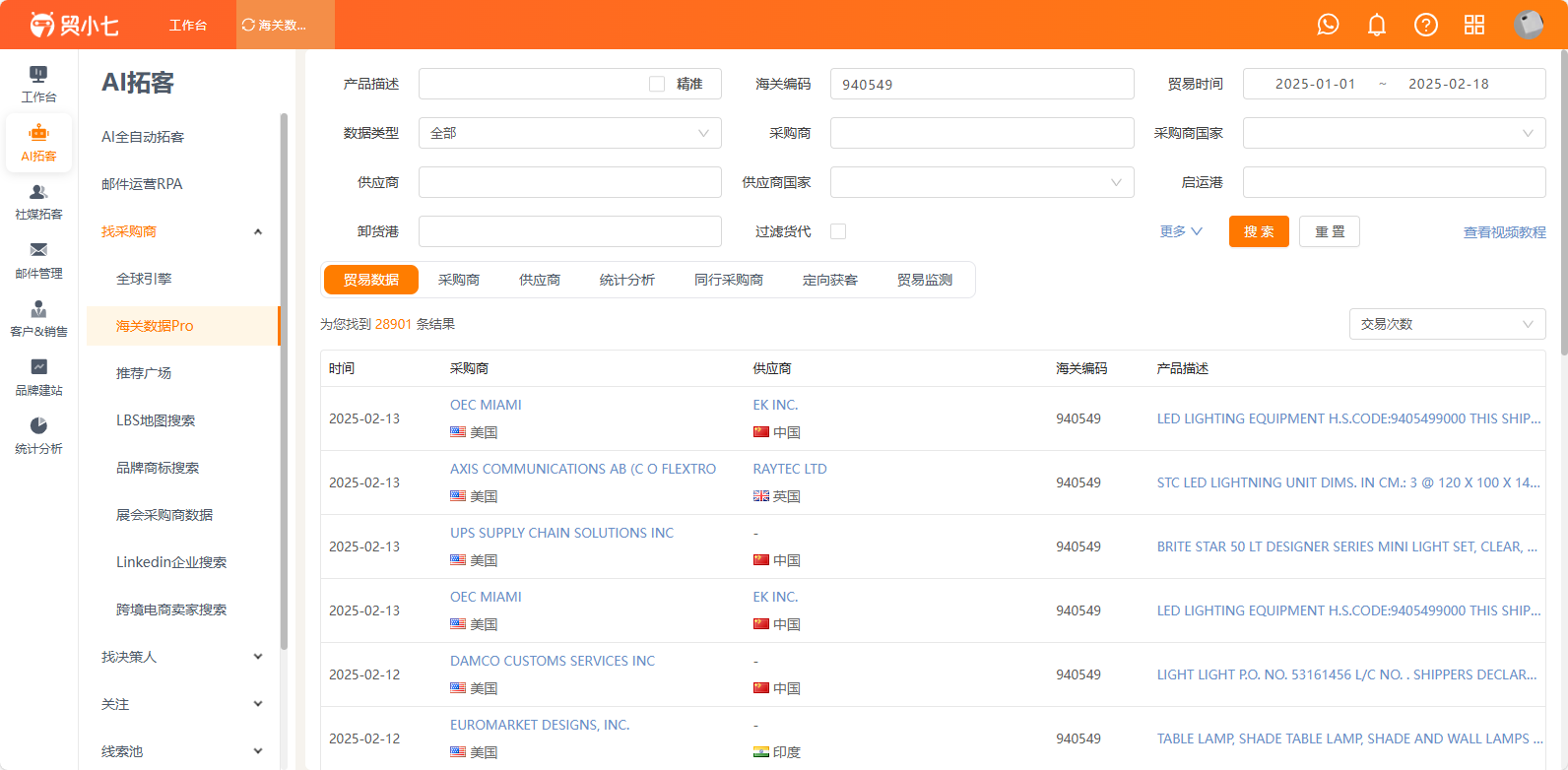
Task: Open buyer EUROMARKET DESIGNS, INC. link
Action: [540, 725]
